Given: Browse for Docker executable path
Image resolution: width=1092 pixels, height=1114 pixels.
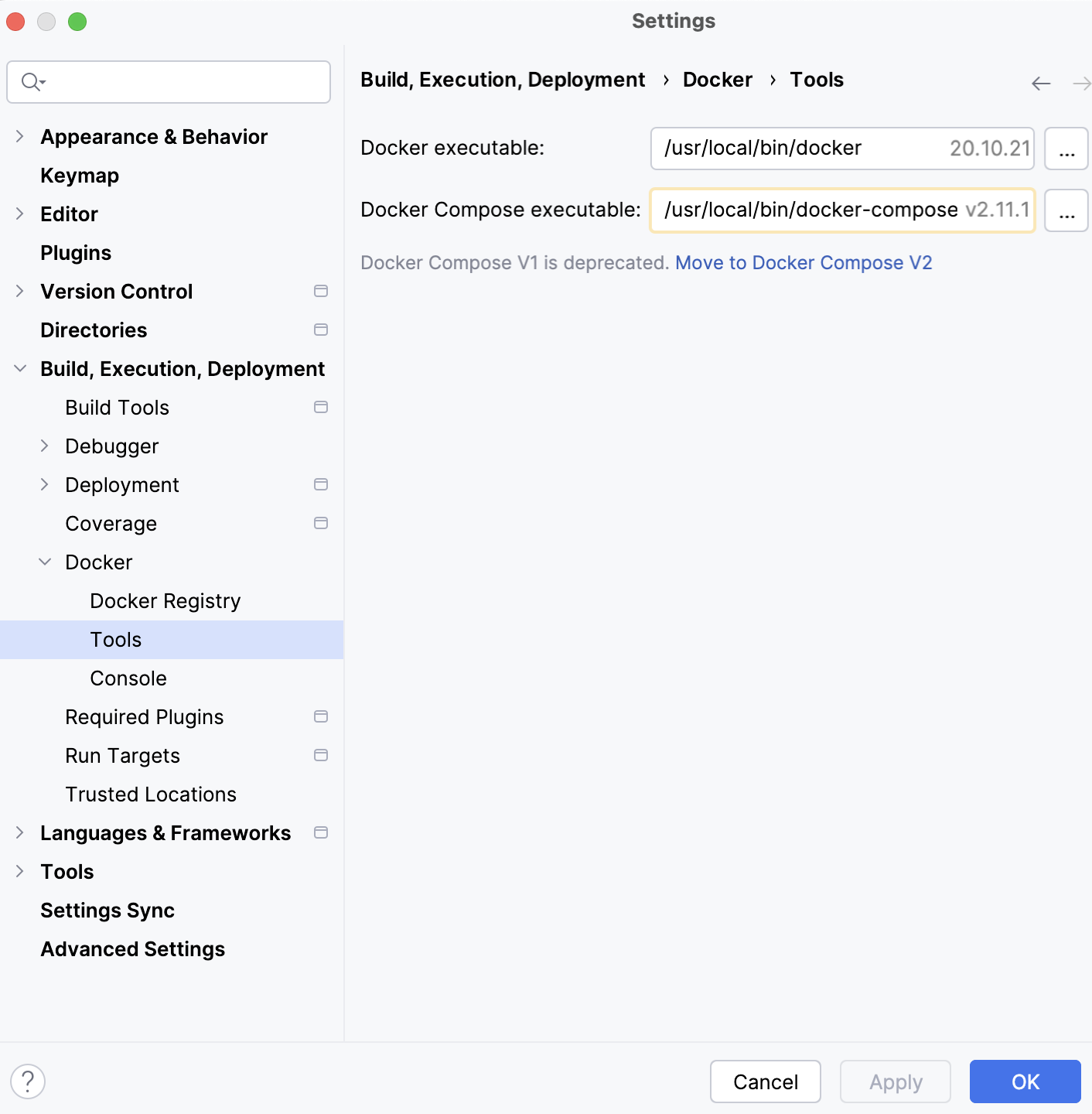Looking at the screenshot, I should 1066,149.
